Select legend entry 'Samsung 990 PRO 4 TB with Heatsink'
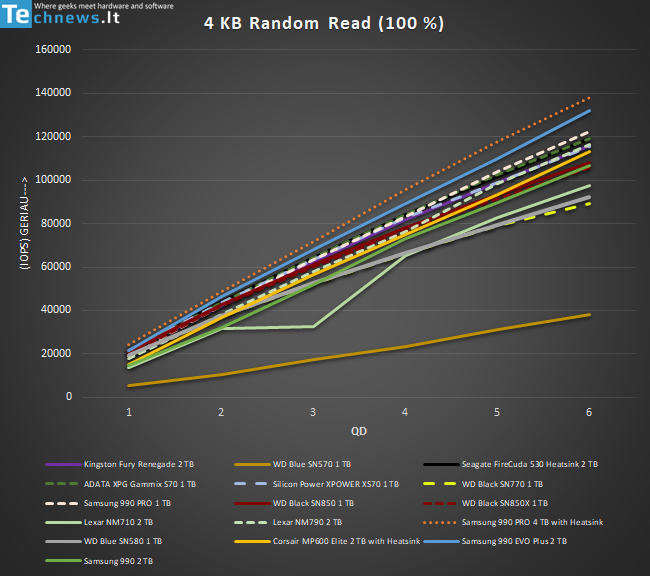Viewport: 650px width, 576px height. (x=513, y=522)
